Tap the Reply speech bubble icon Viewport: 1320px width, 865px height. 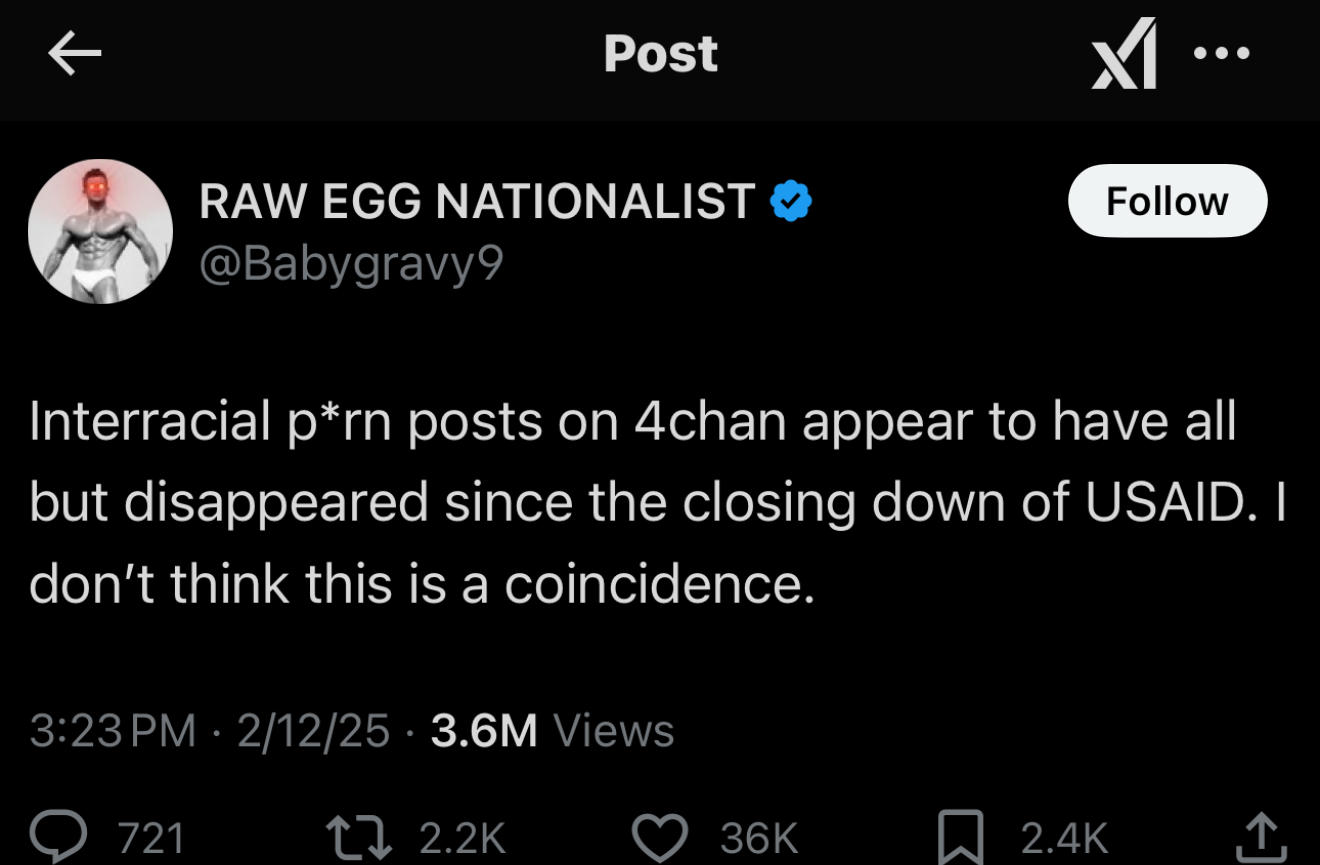[x=62, y=835]
